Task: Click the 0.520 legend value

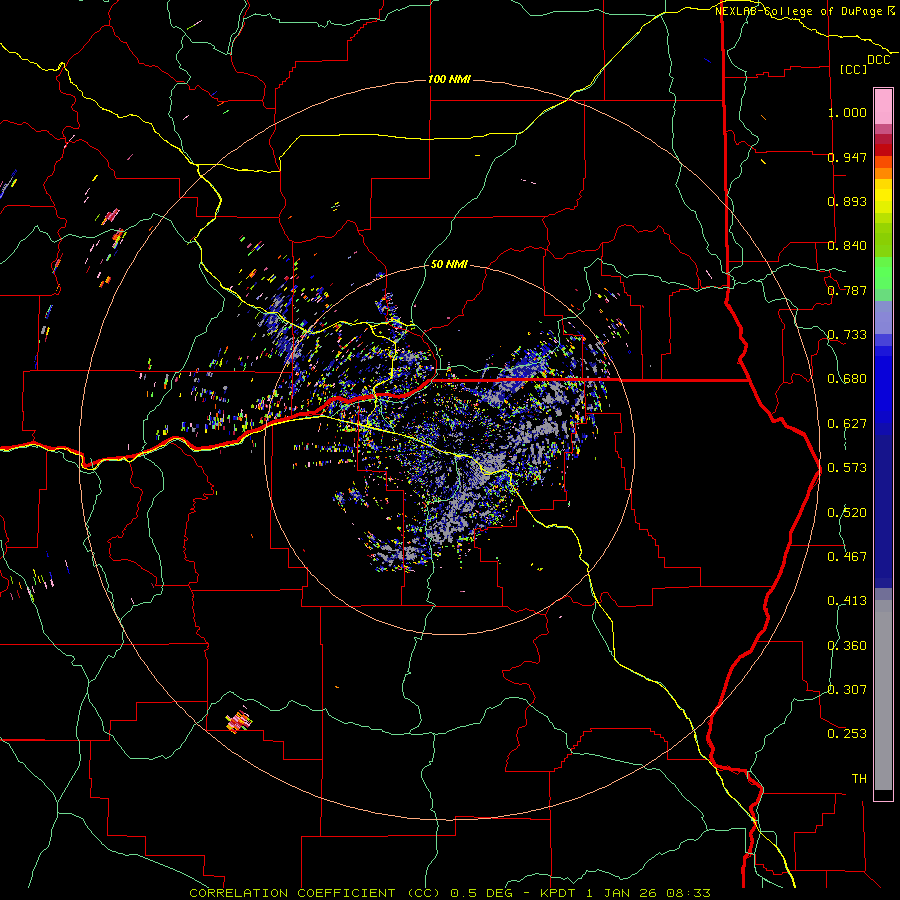Action: (x=847, y=513)
